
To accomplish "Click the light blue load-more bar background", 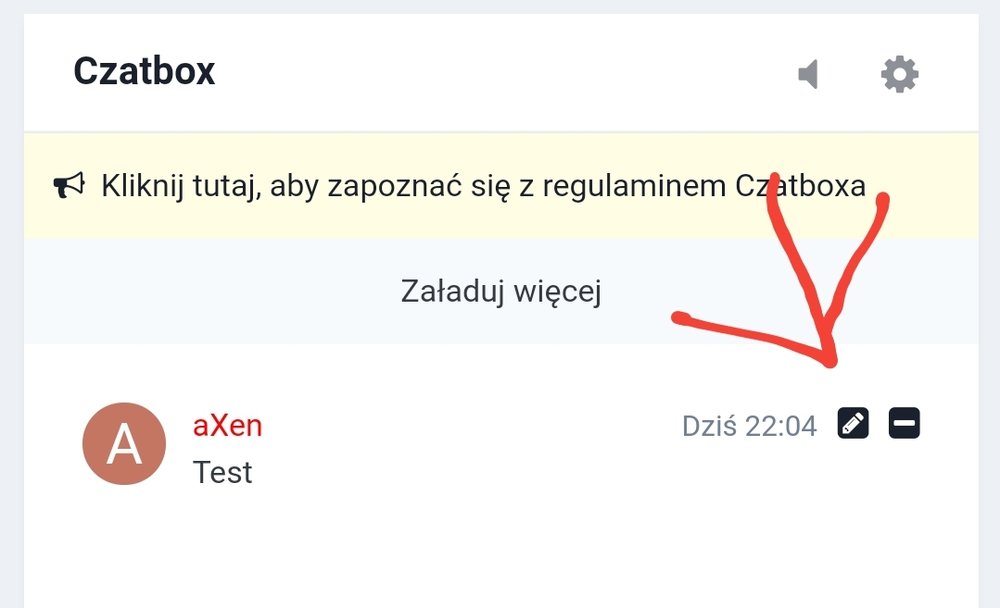I will tap(200, 292).
